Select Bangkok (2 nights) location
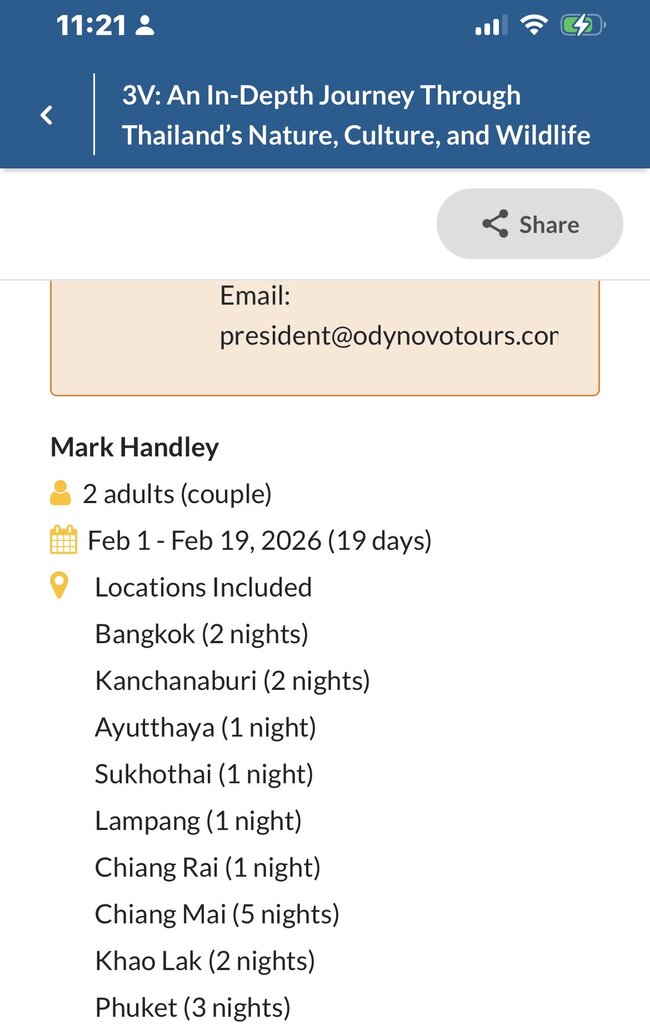 pos(201,634)
